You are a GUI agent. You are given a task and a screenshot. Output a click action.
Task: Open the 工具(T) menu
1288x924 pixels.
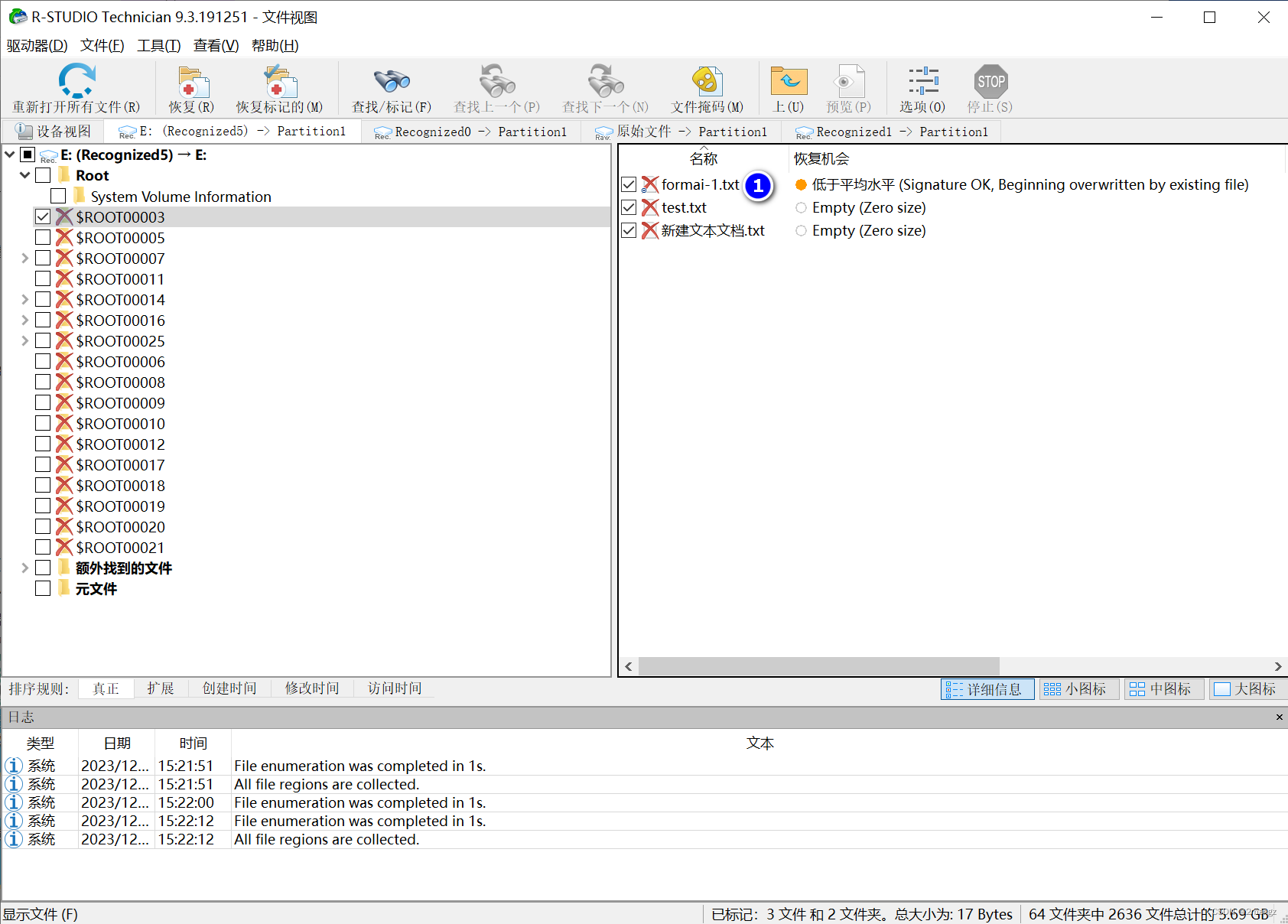(x=158, y=45)
